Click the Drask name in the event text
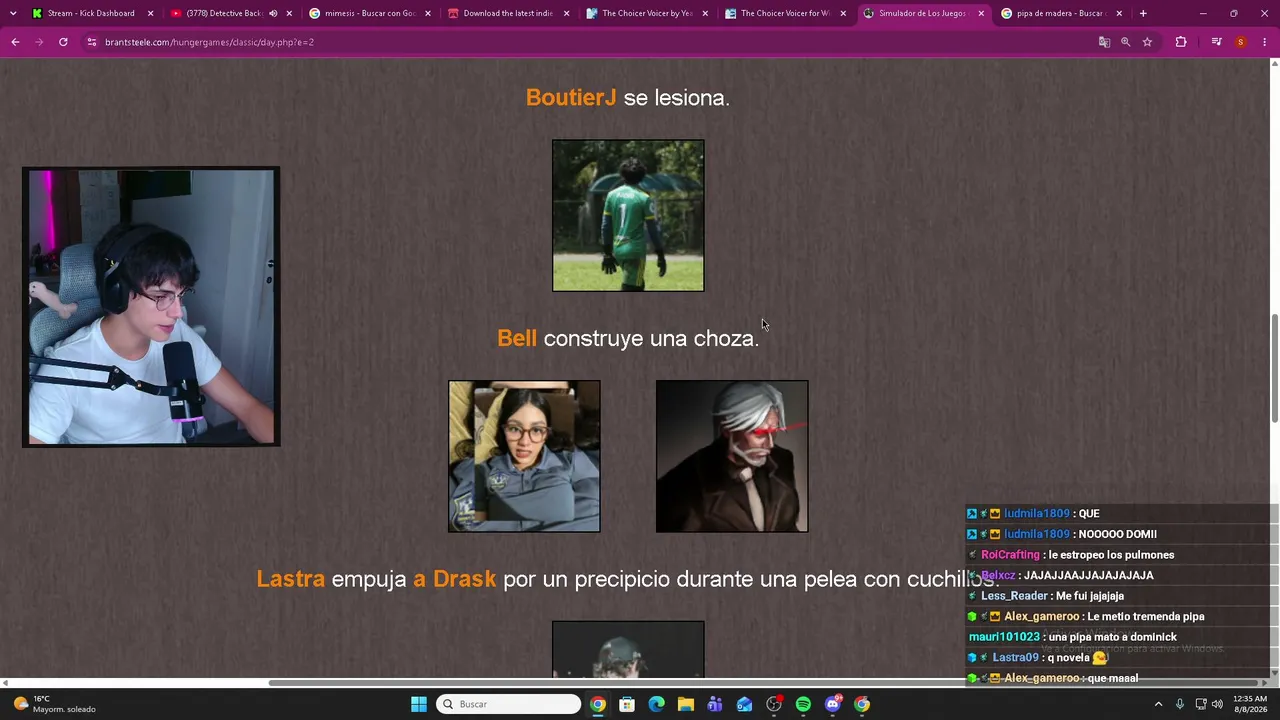This screenshot has width=1280, height=720. coord(465,579)
